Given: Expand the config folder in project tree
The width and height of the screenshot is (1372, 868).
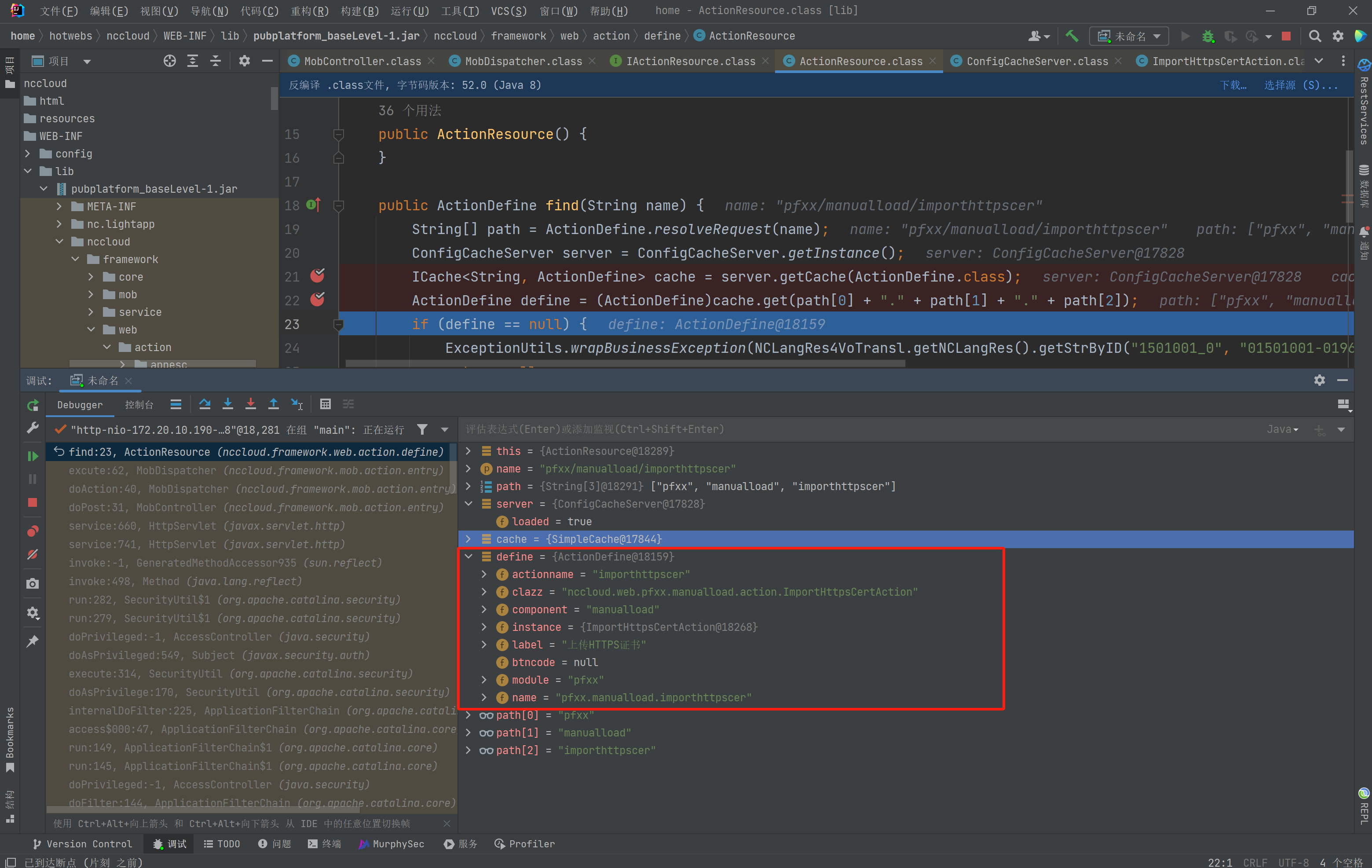Looking at the screenshot, I should [x=27, y=154].
